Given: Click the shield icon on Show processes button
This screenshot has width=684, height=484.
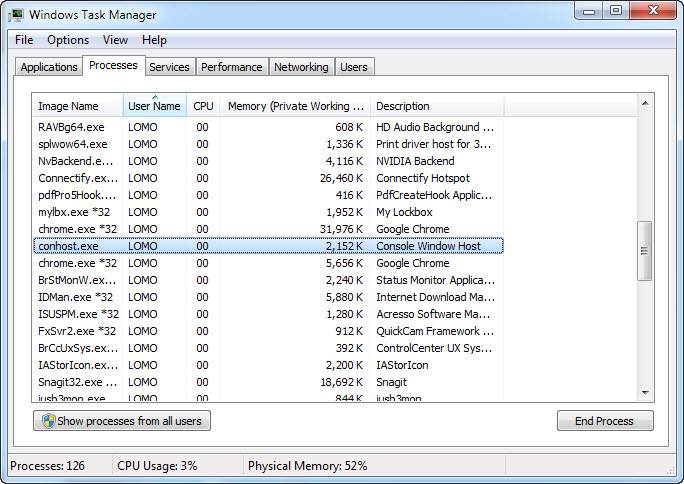Looking at the screenshot, I should click(x=48, y=421).
